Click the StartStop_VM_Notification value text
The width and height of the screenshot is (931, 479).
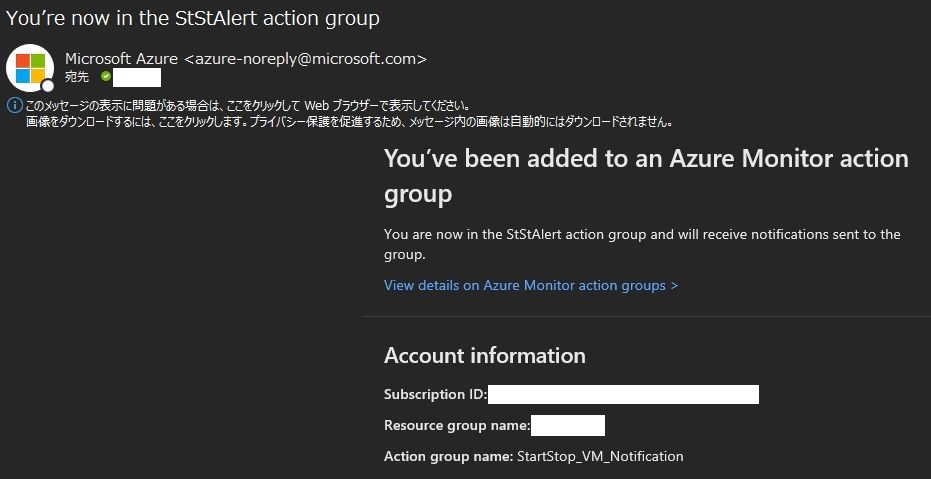click(600, 456)
